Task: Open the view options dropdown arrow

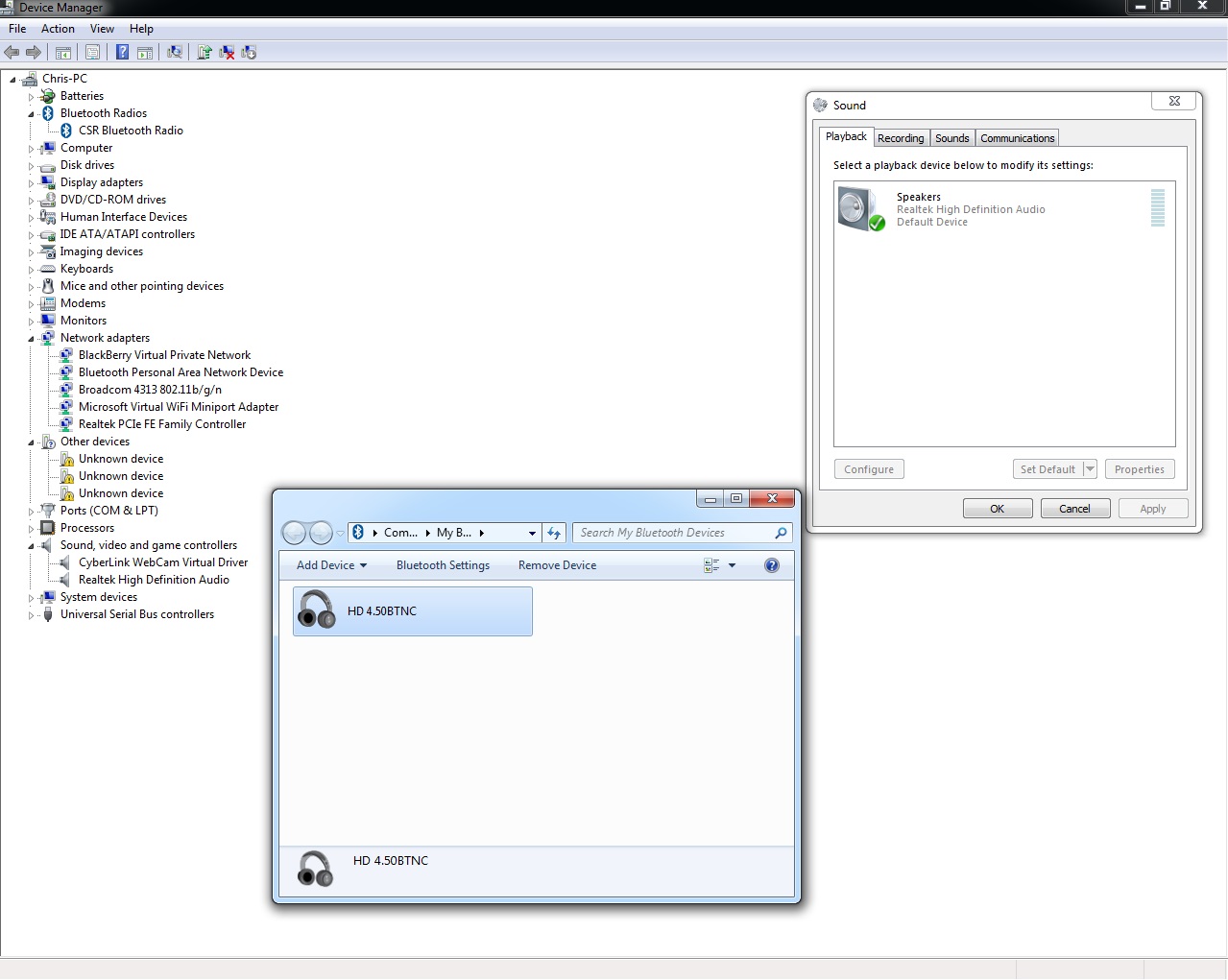Action: (x=732, y=565)
